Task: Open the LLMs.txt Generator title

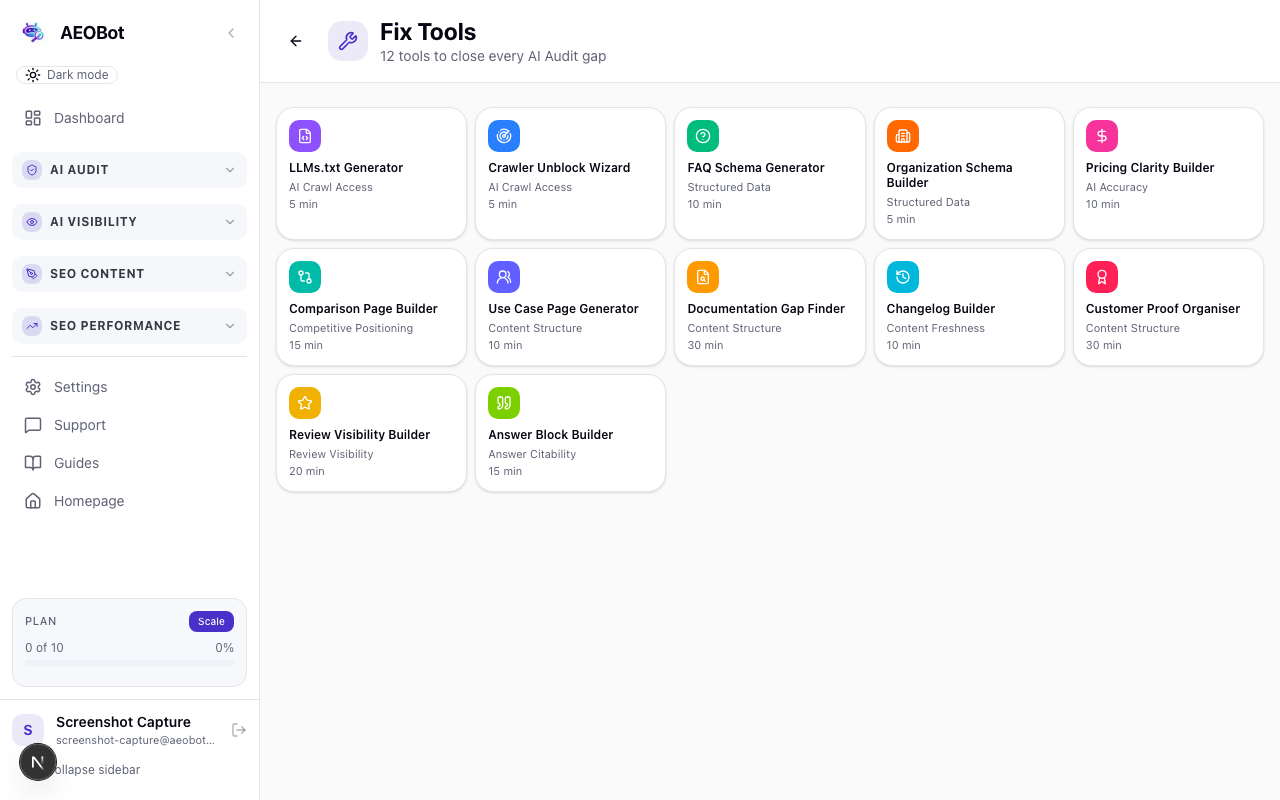Action: pyautogui.click(x=346, y=168)
